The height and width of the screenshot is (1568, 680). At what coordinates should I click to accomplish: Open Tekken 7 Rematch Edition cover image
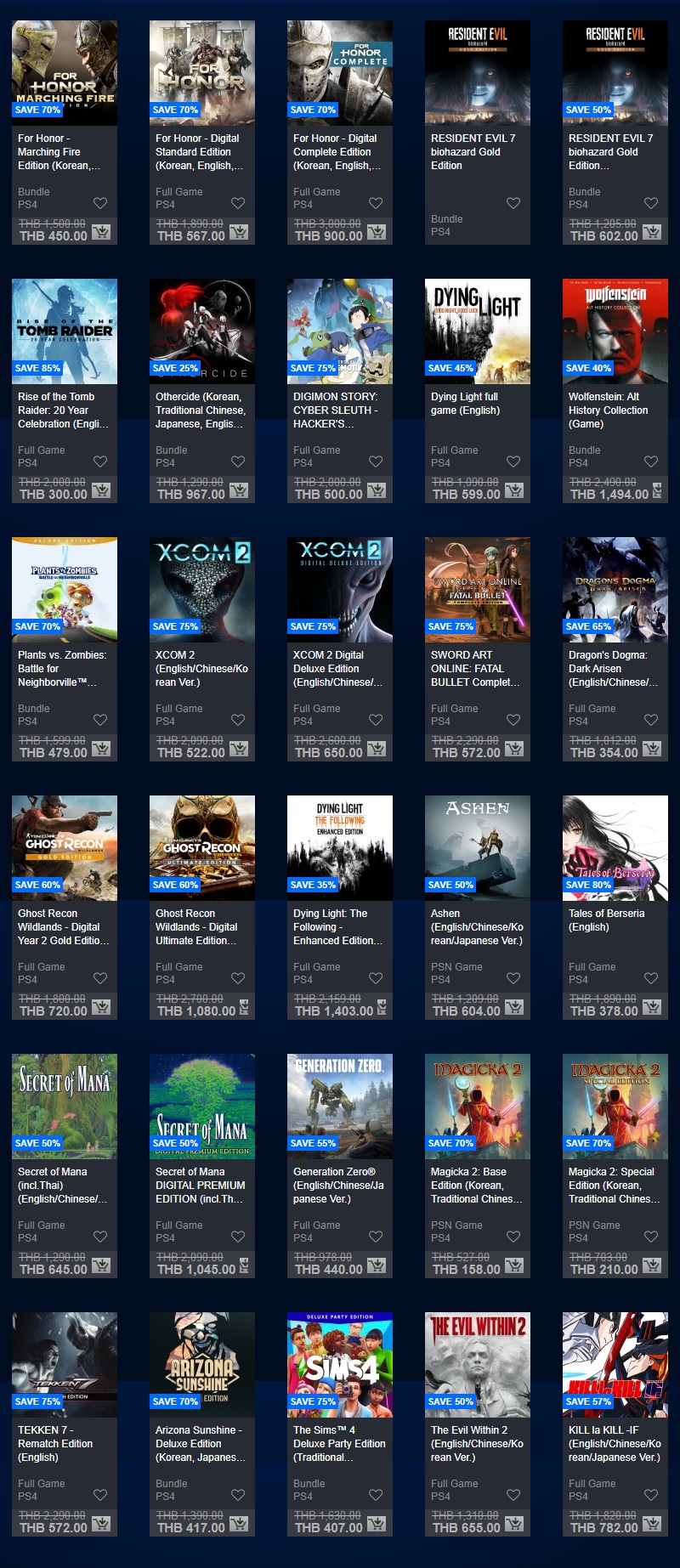[65, 1365]
